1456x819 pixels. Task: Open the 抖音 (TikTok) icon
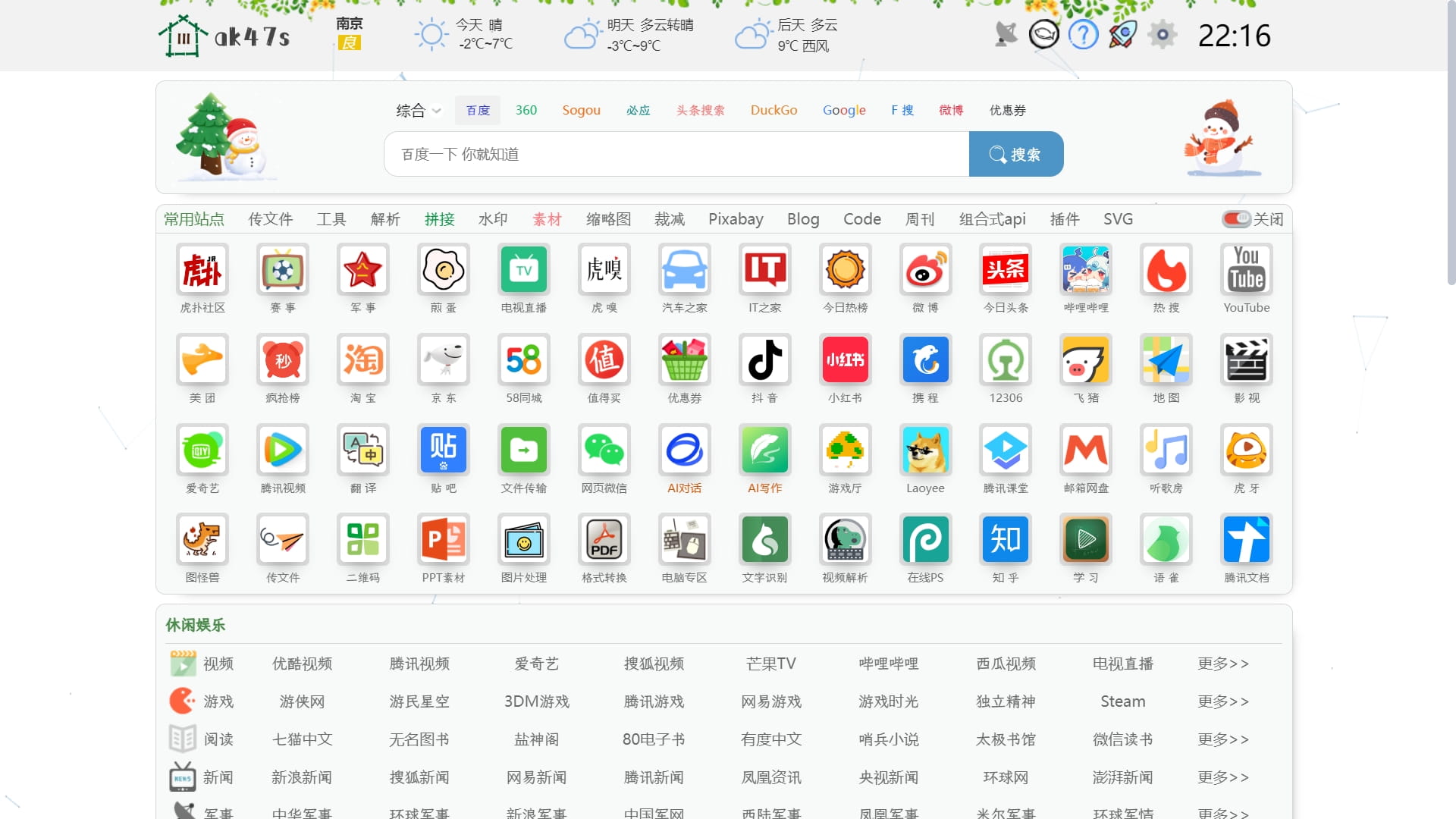coord(764,359)
